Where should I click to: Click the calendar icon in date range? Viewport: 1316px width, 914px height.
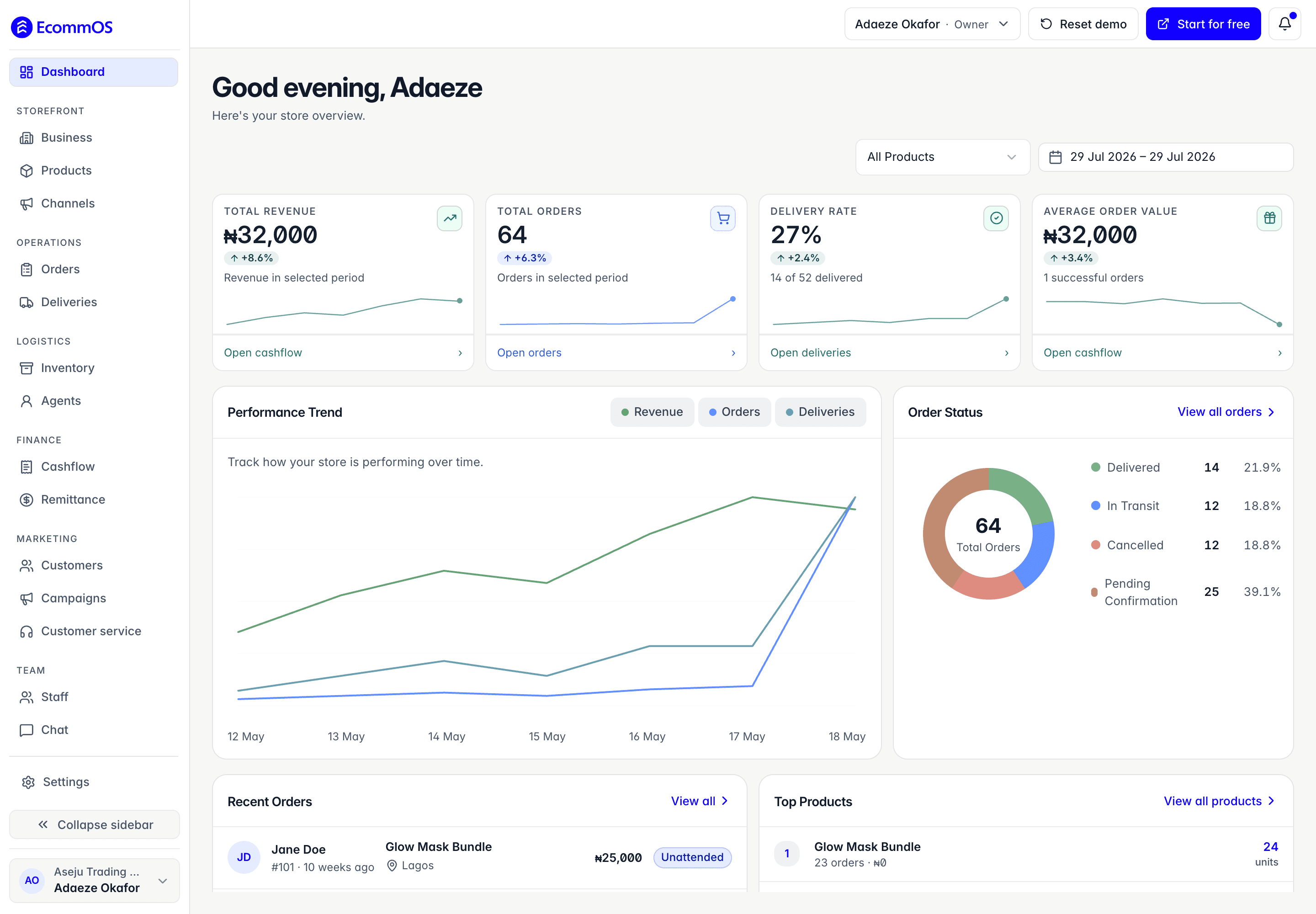(1055, 157)
